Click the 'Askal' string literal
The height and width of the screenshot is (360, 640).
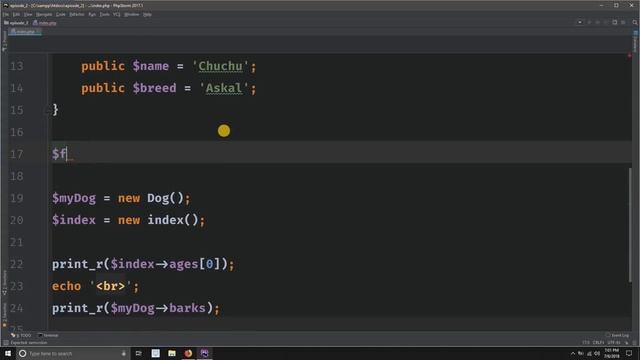tap(224, 88)
